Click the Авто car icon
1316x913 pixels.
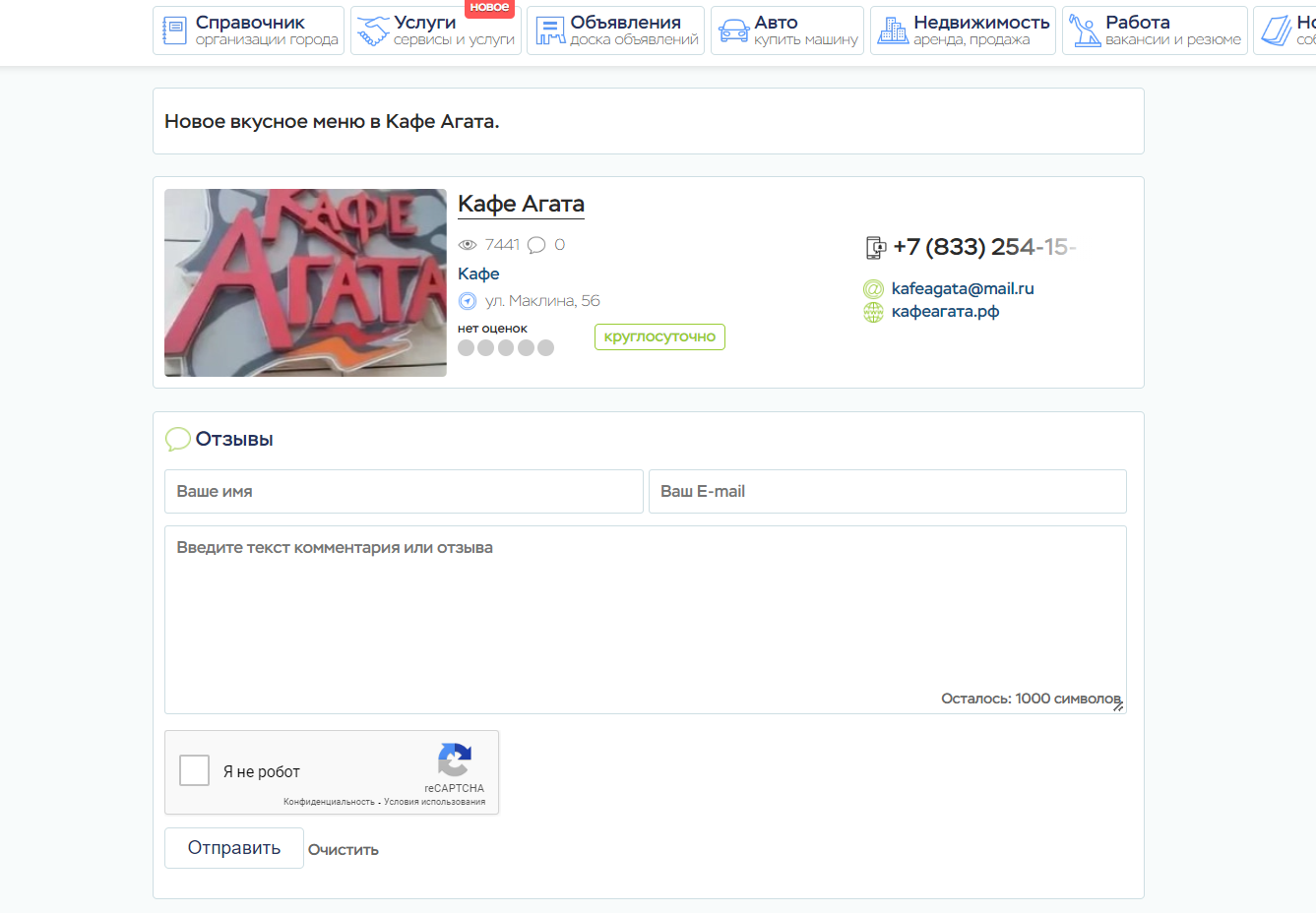tap(733, 30)
